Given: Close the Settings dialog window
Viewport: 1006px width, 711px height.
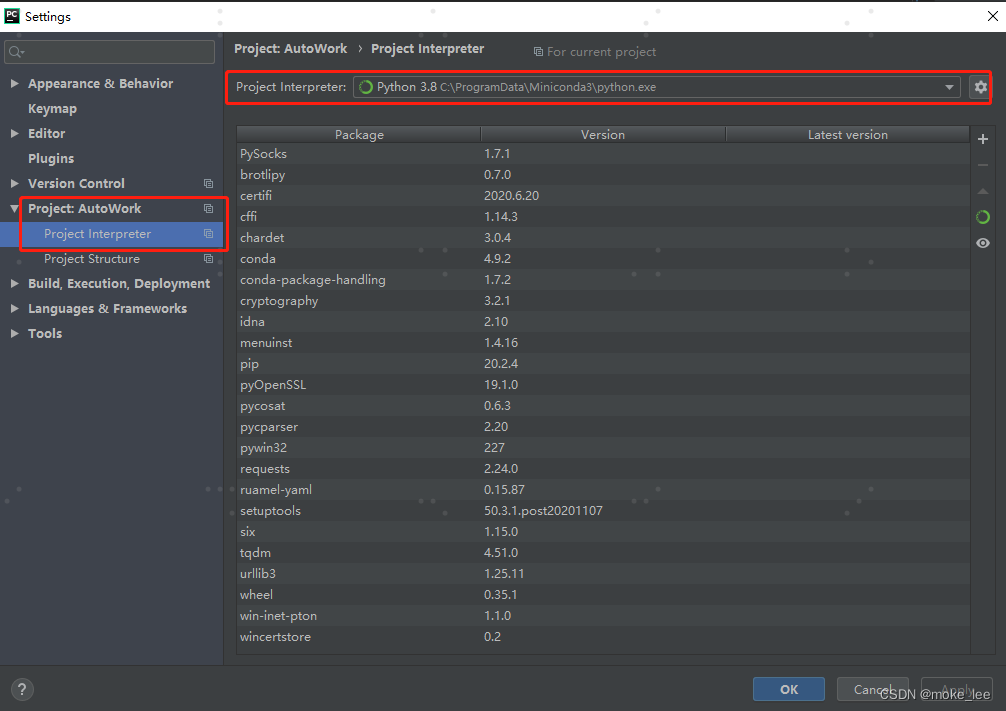Looking at the screenshot, I should [x=993, y=16].
